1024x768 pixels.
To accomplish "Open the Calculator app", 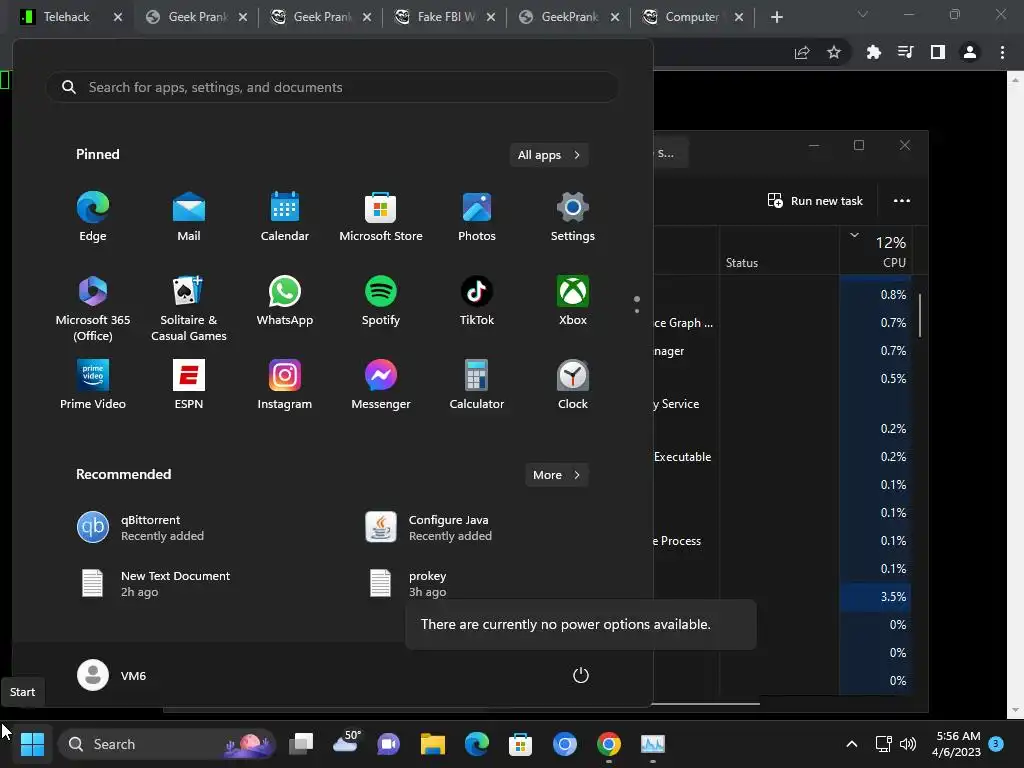I will click(x=477, y=385).
